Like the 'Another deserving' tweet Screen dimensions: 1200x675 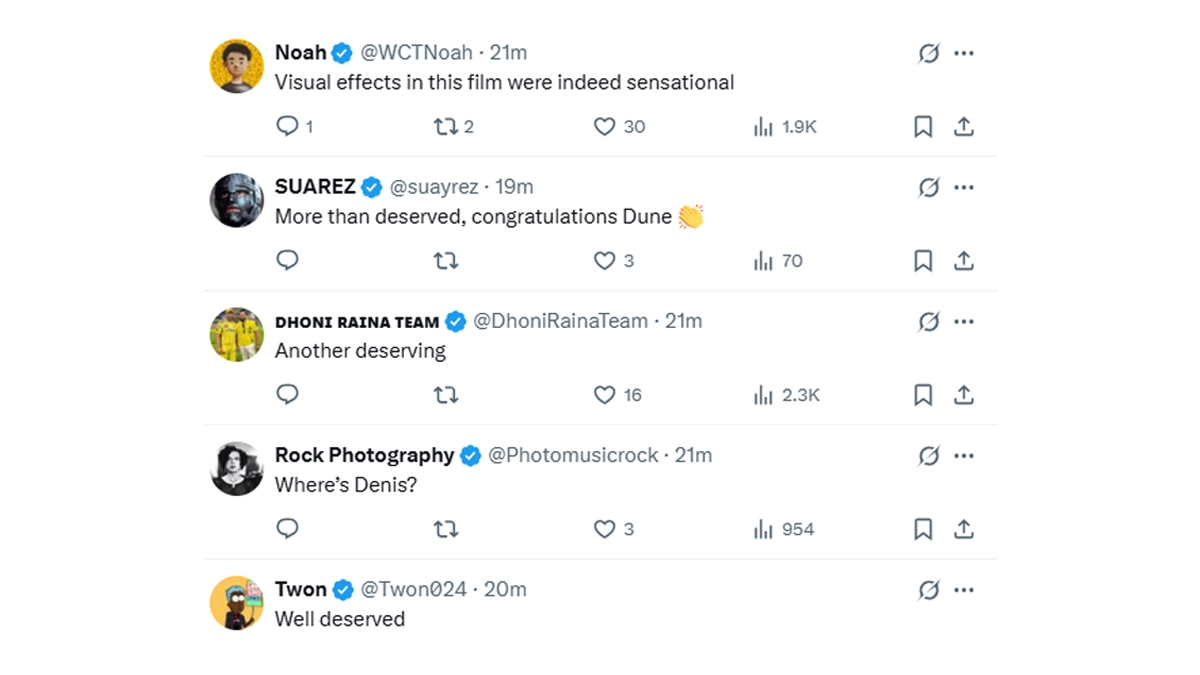click(604, 395)
